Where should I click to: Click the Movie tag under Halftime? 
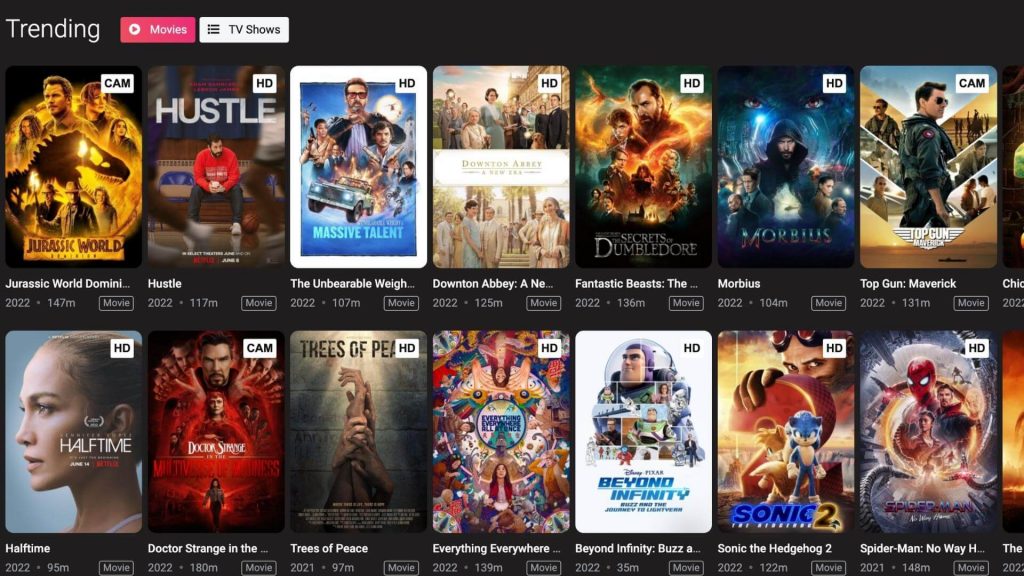click(x=116, y=568)
